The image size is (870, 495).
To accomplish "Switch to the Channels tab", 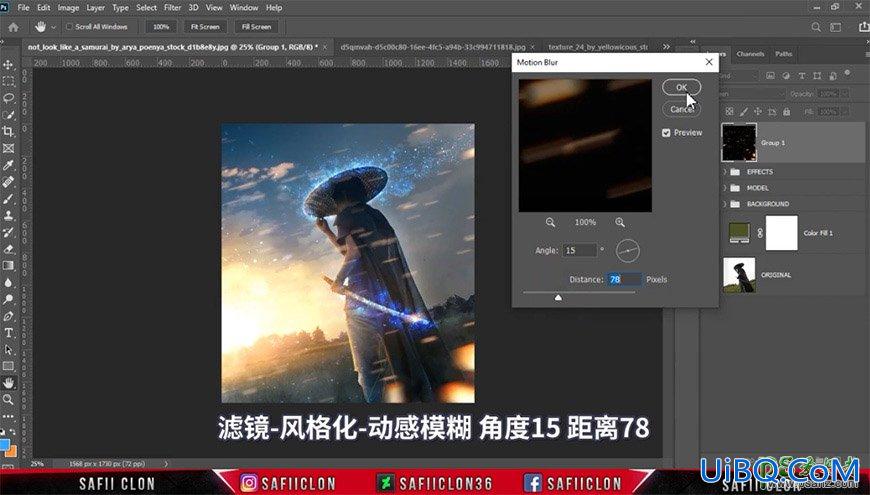I will (x=750, y=54).
